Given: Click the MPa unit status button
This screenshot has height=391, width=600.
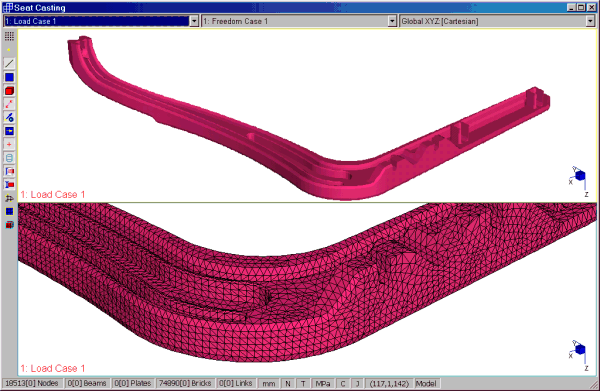Looking at the screenshot, I should pos(323,383).
